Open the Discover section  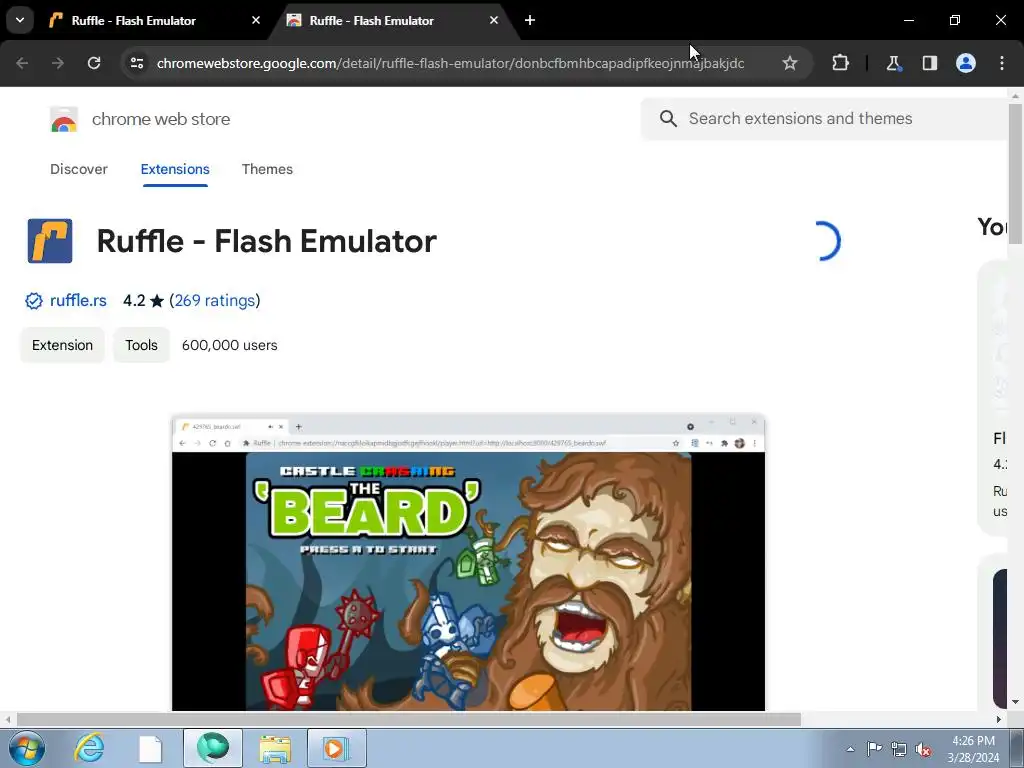(78, 169)
